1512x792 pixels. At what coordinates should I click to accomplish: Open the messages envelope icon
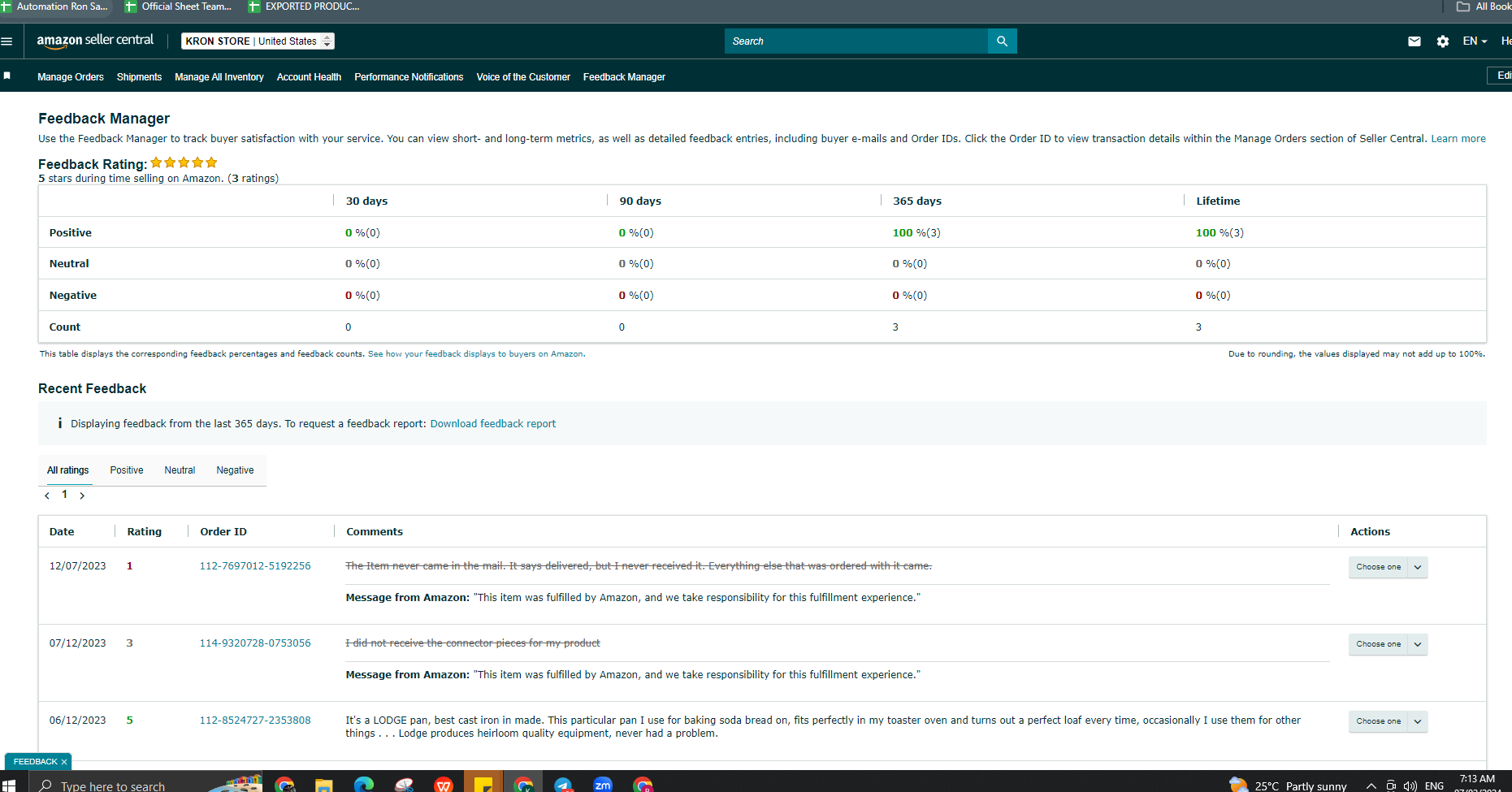[x=1415, y=41]
